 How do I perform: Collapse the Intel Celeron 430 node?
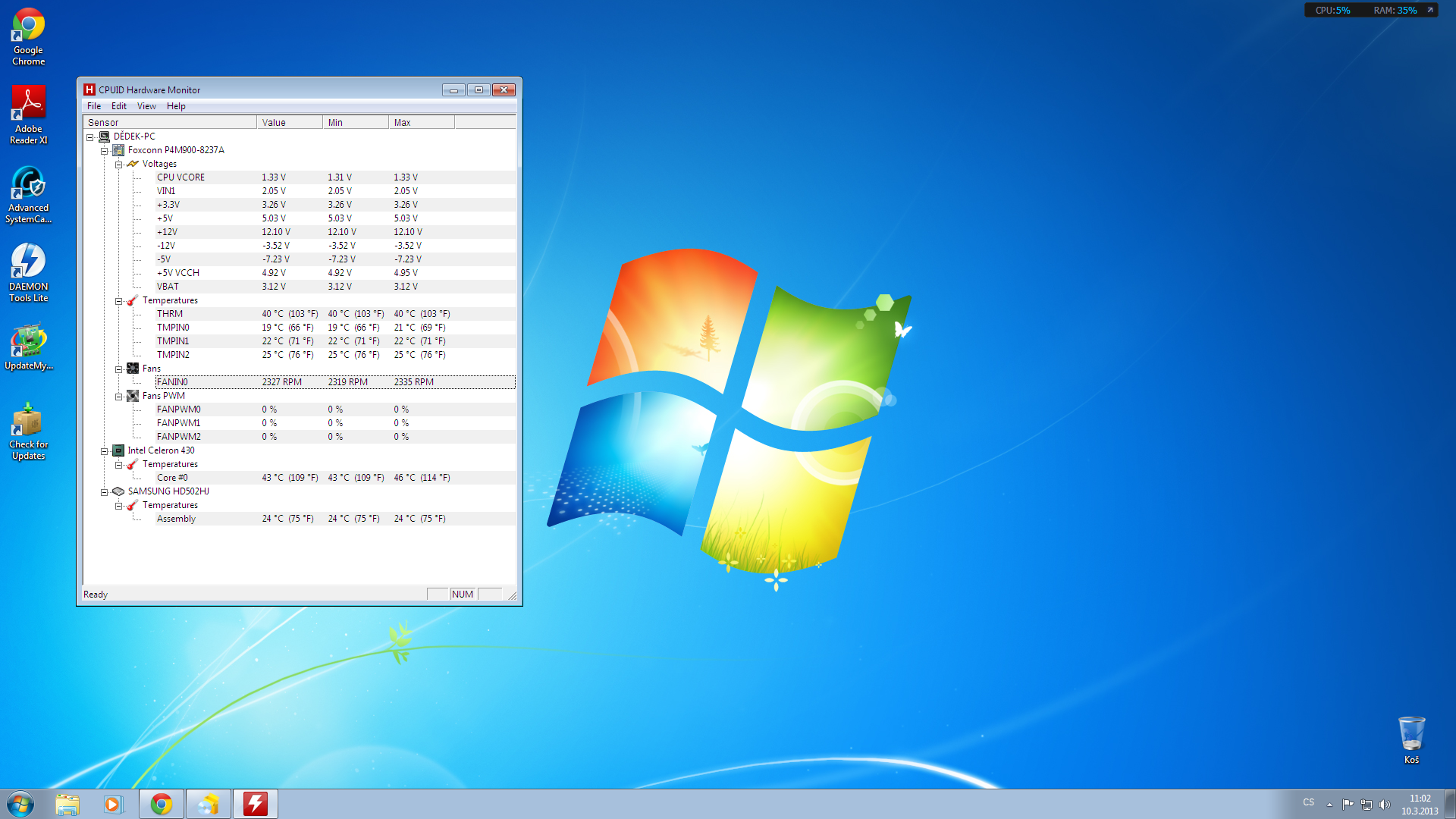[104, 451]
